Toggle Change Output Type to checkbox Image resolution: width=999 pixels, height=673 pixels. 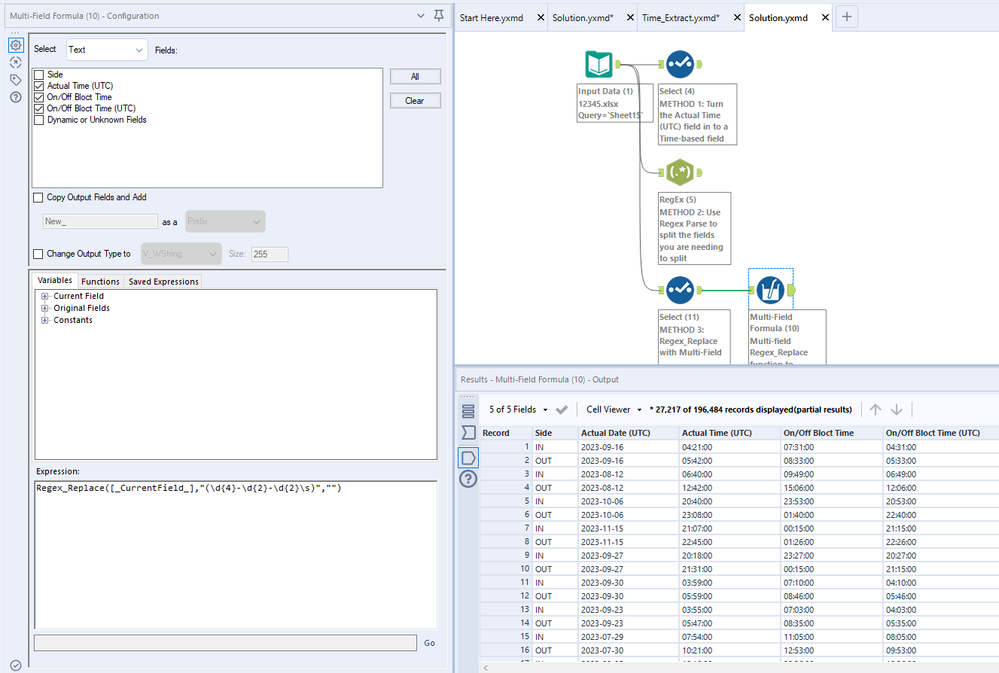[38, 254]
